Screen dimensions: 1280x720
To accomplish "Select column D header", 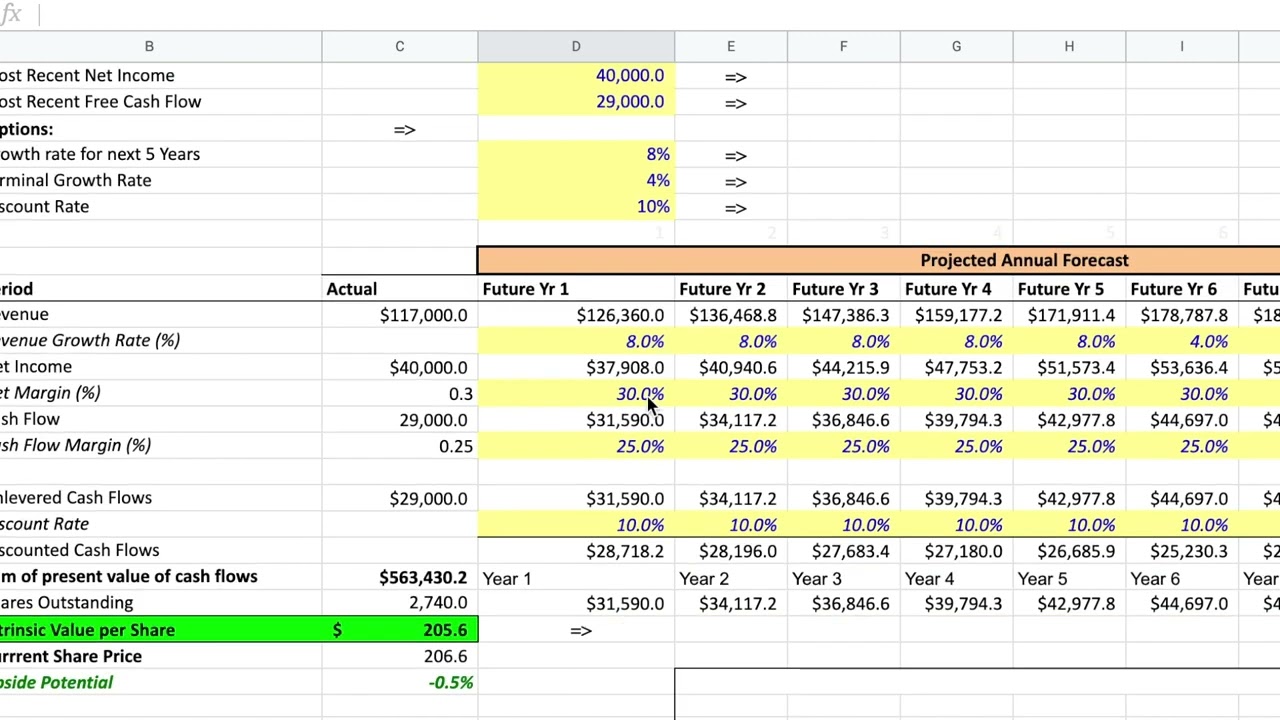I will 576,46.
